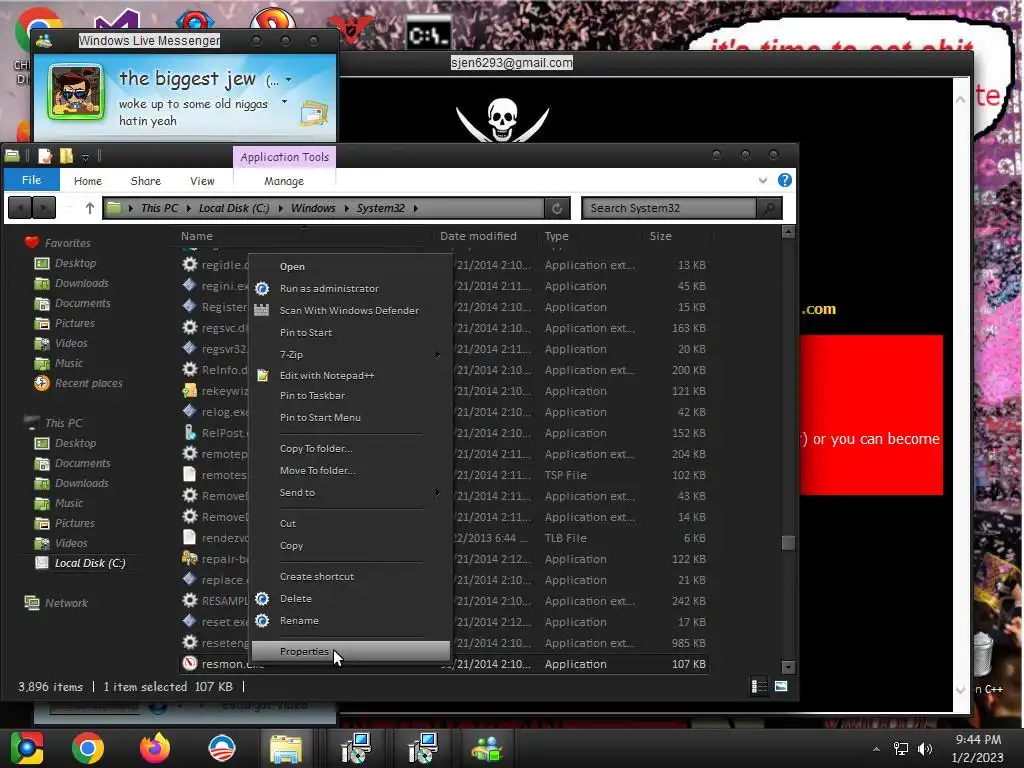Switch to the View ribbon tab

(x=202, y=181)
